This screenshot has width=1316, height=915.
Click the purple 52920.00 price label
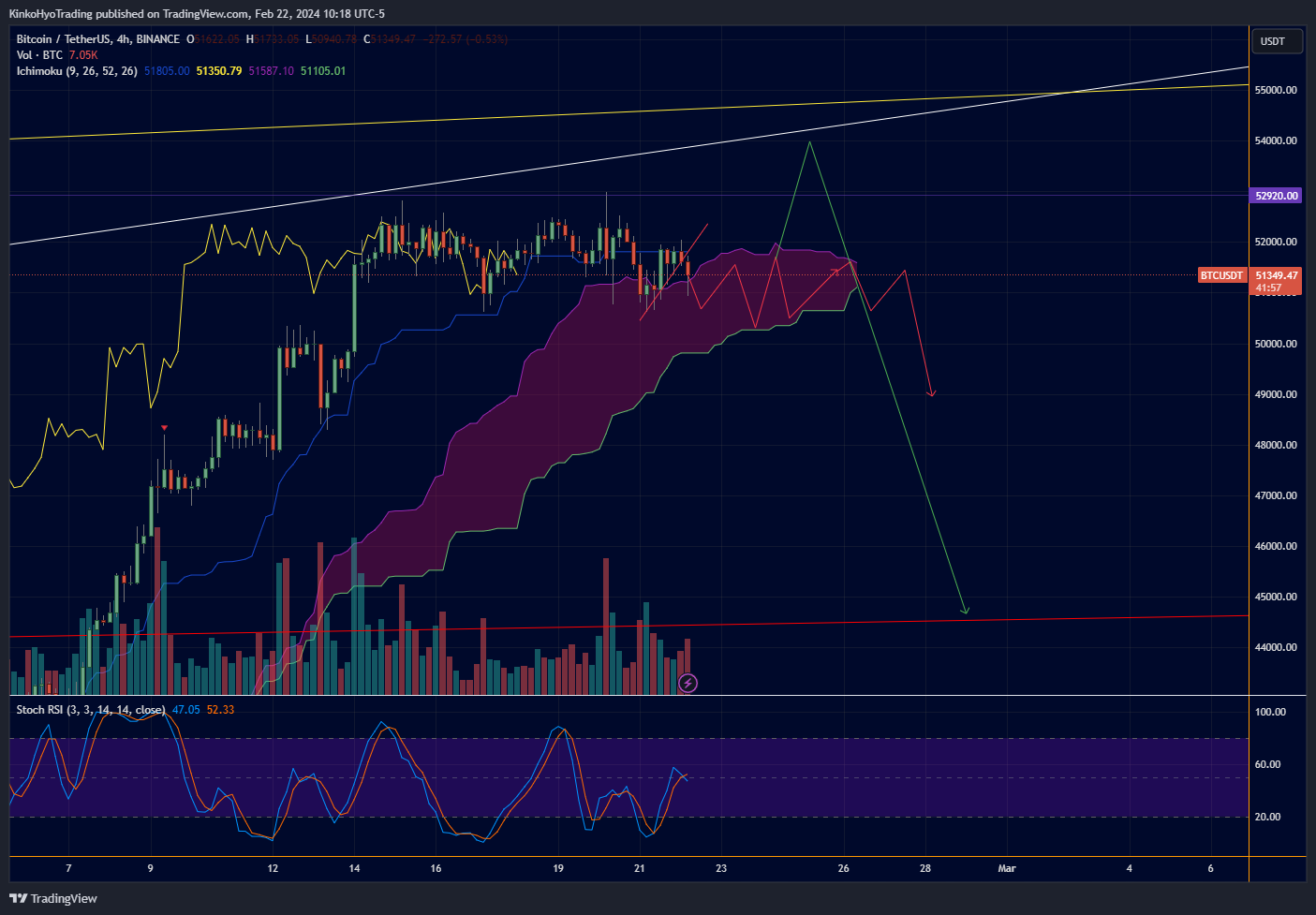[1276, 196]
